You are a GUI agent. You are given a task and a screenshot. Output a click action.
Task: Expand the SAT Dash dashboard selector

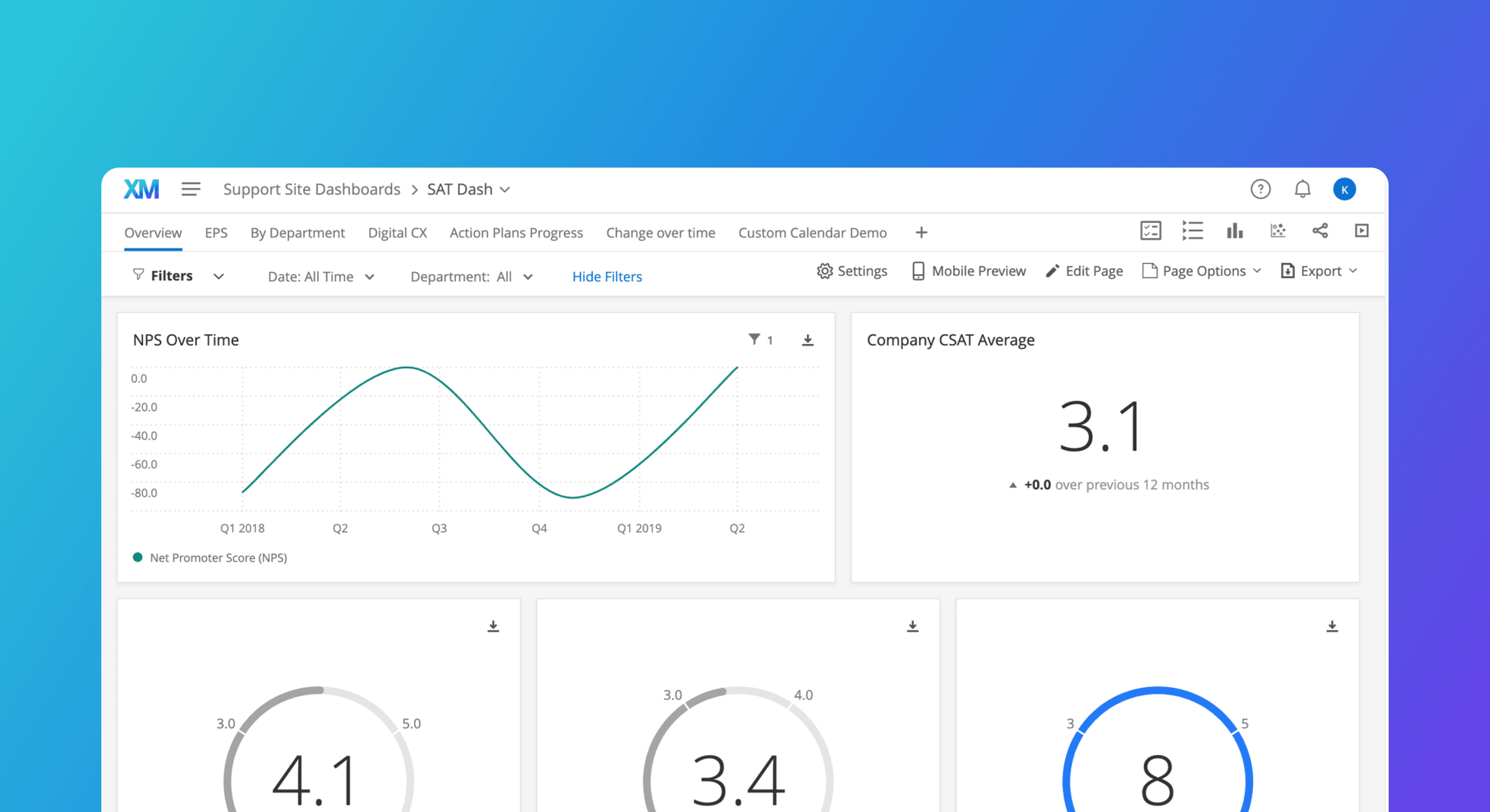coord(504,189)
